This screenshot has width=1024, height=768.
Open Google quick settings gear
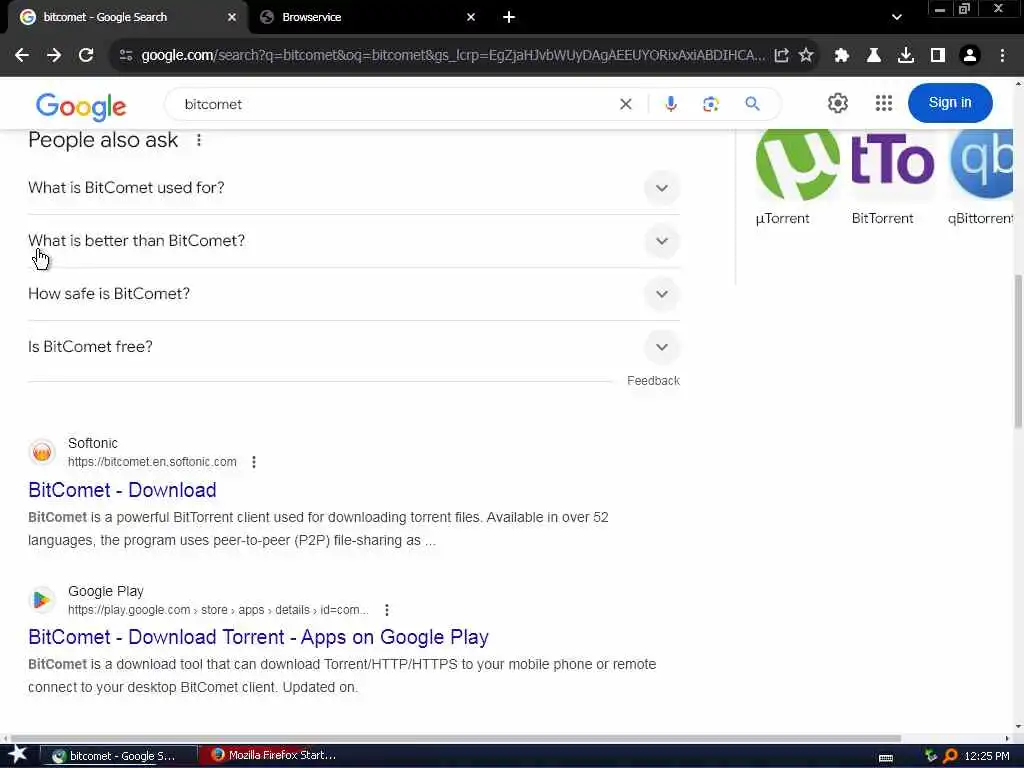coord(838,103)
